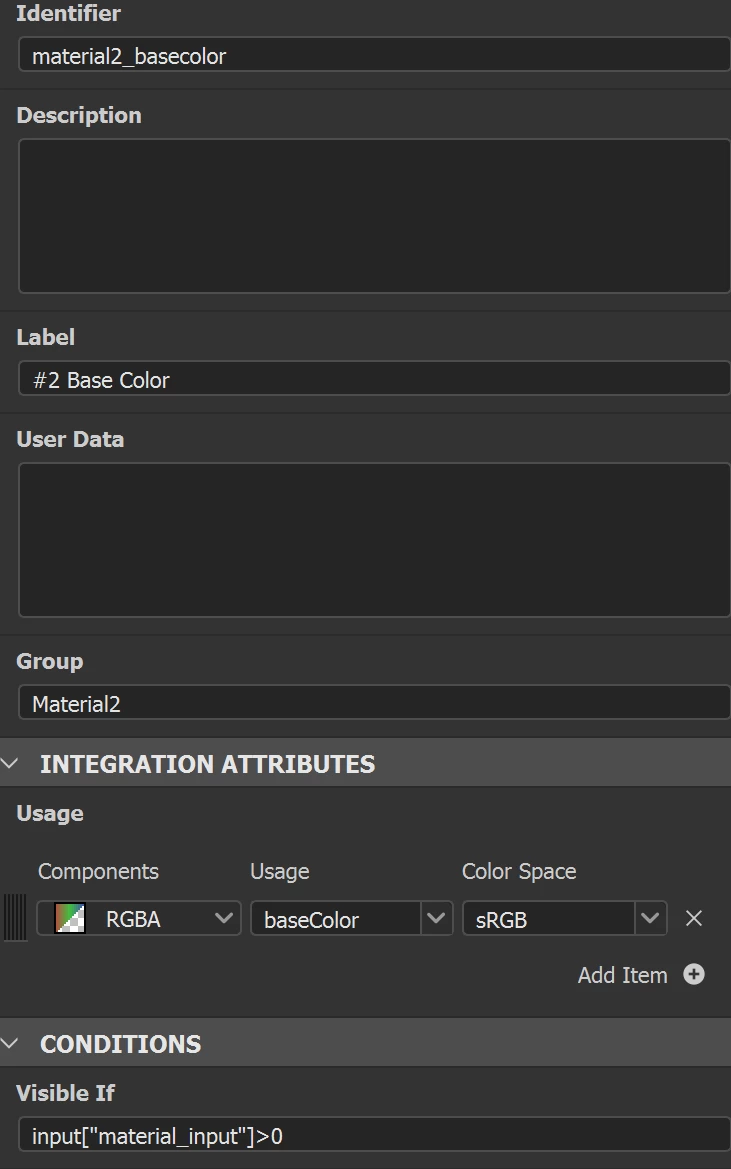Click the Visible If condition field
The height and width of the screenshot is (1169, 731).
[x=374, y=1136]
